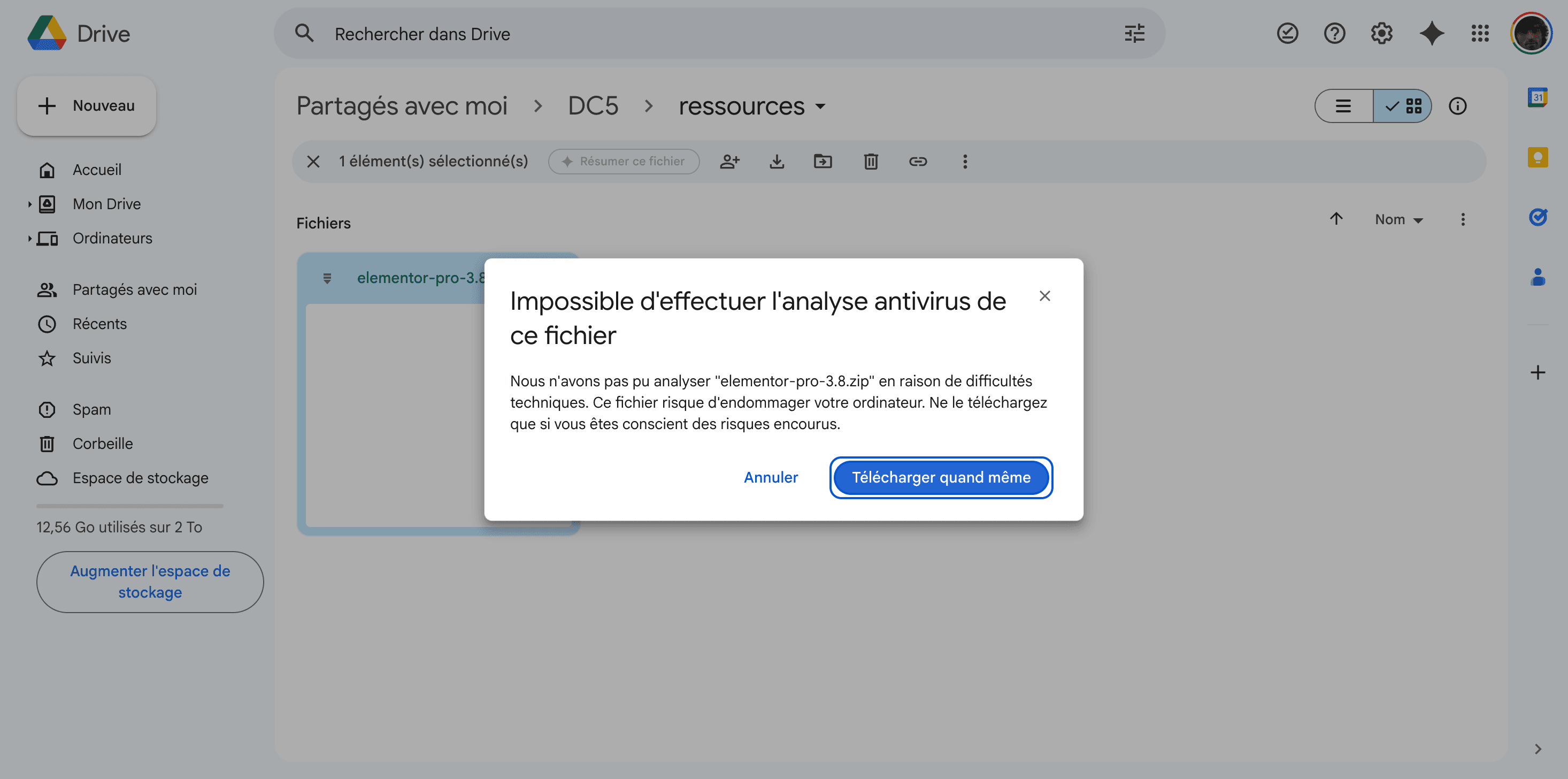
Task: Open more sort options menu
Action: click(1463, 219)
